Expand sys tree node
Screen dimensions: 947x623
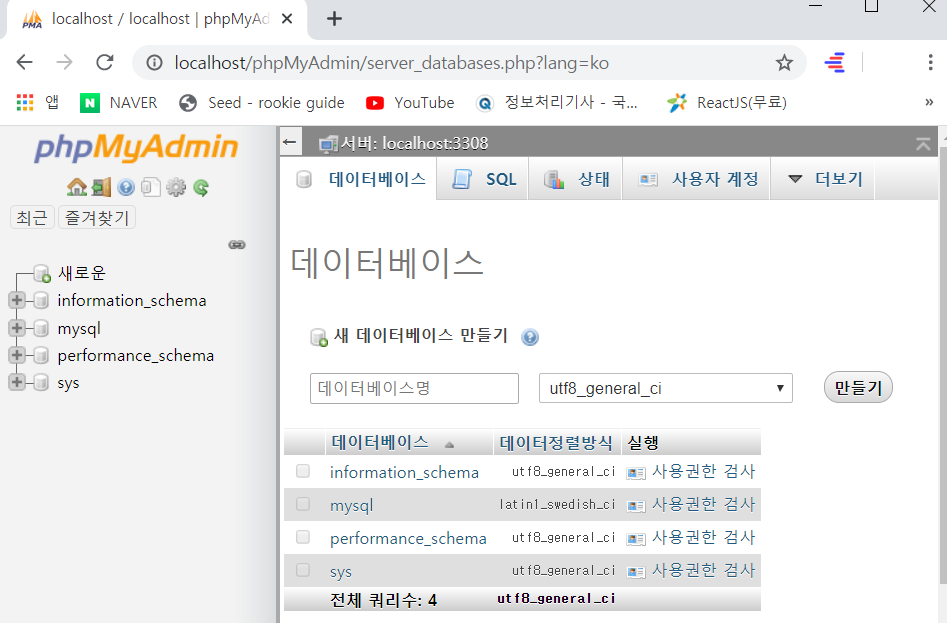(17, 382)
